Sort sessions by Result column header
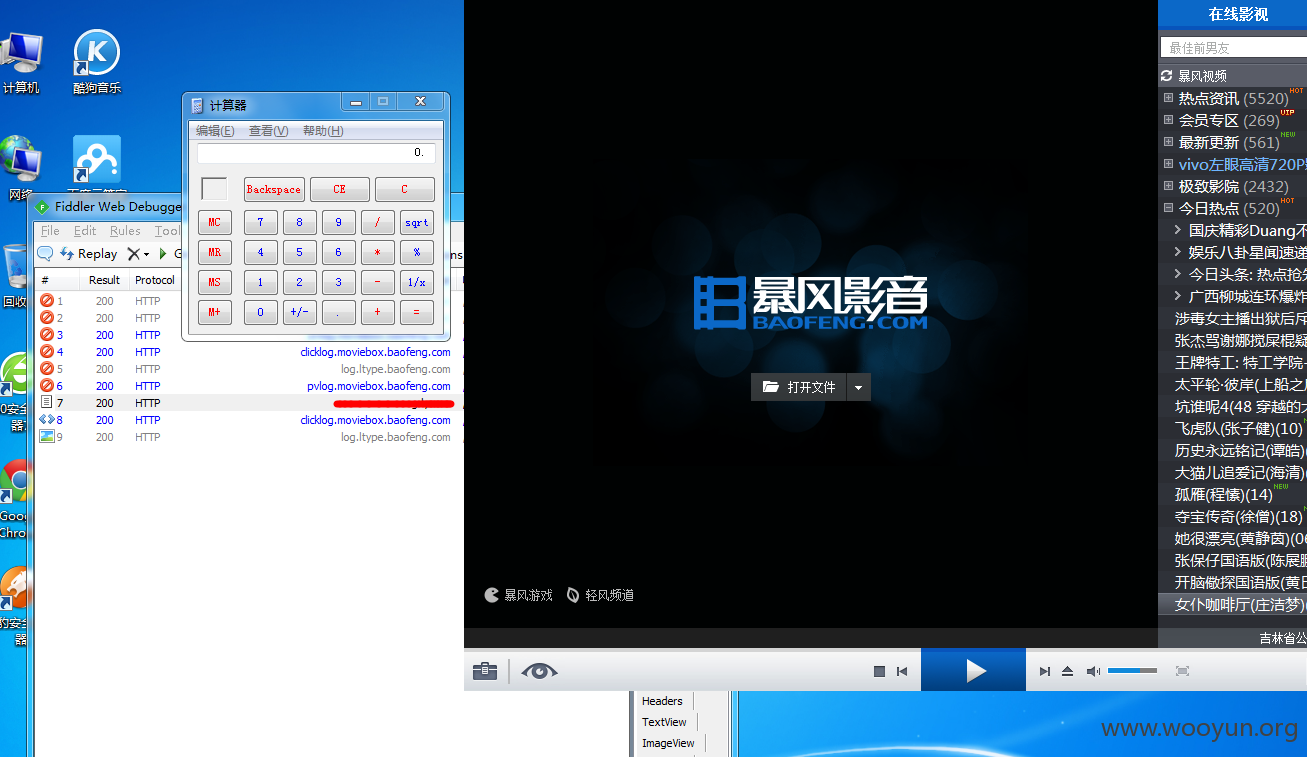Viewport: 1307px width, 757px height. [x=104, y=280]
